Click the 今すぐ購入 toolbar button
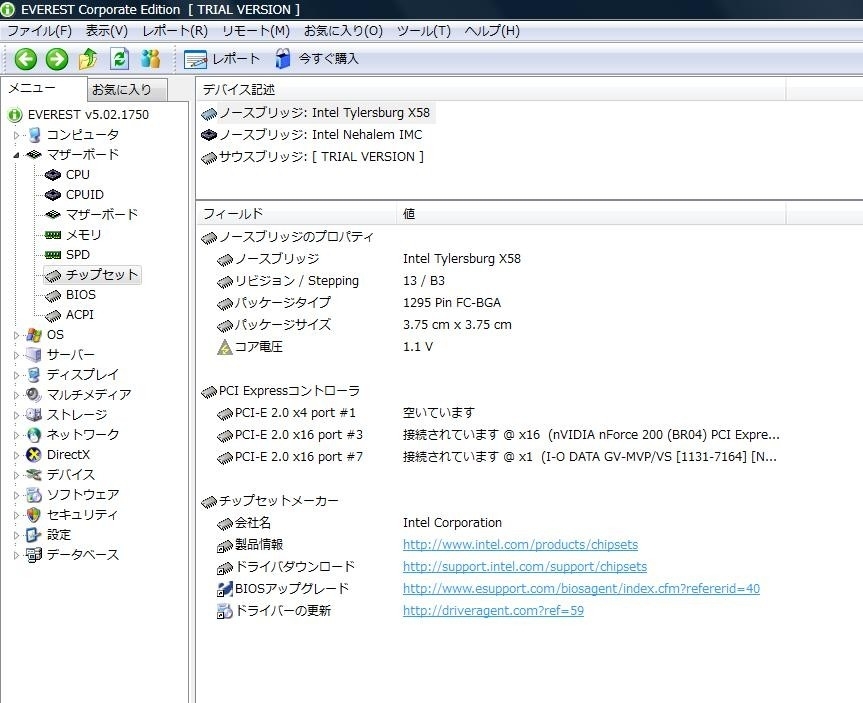The width and height of the screenshot is (863, 703). 316,59
